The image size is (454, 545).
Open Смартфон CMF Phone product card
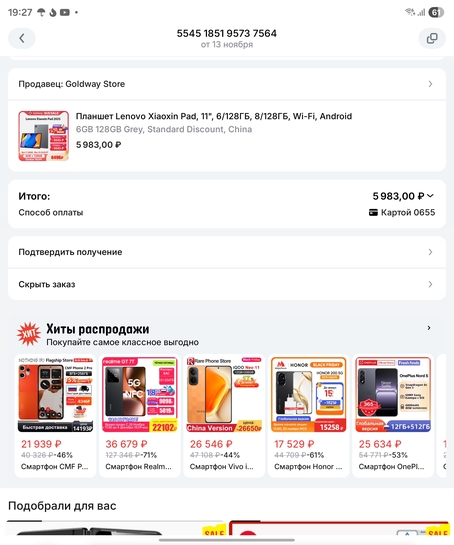55,416
